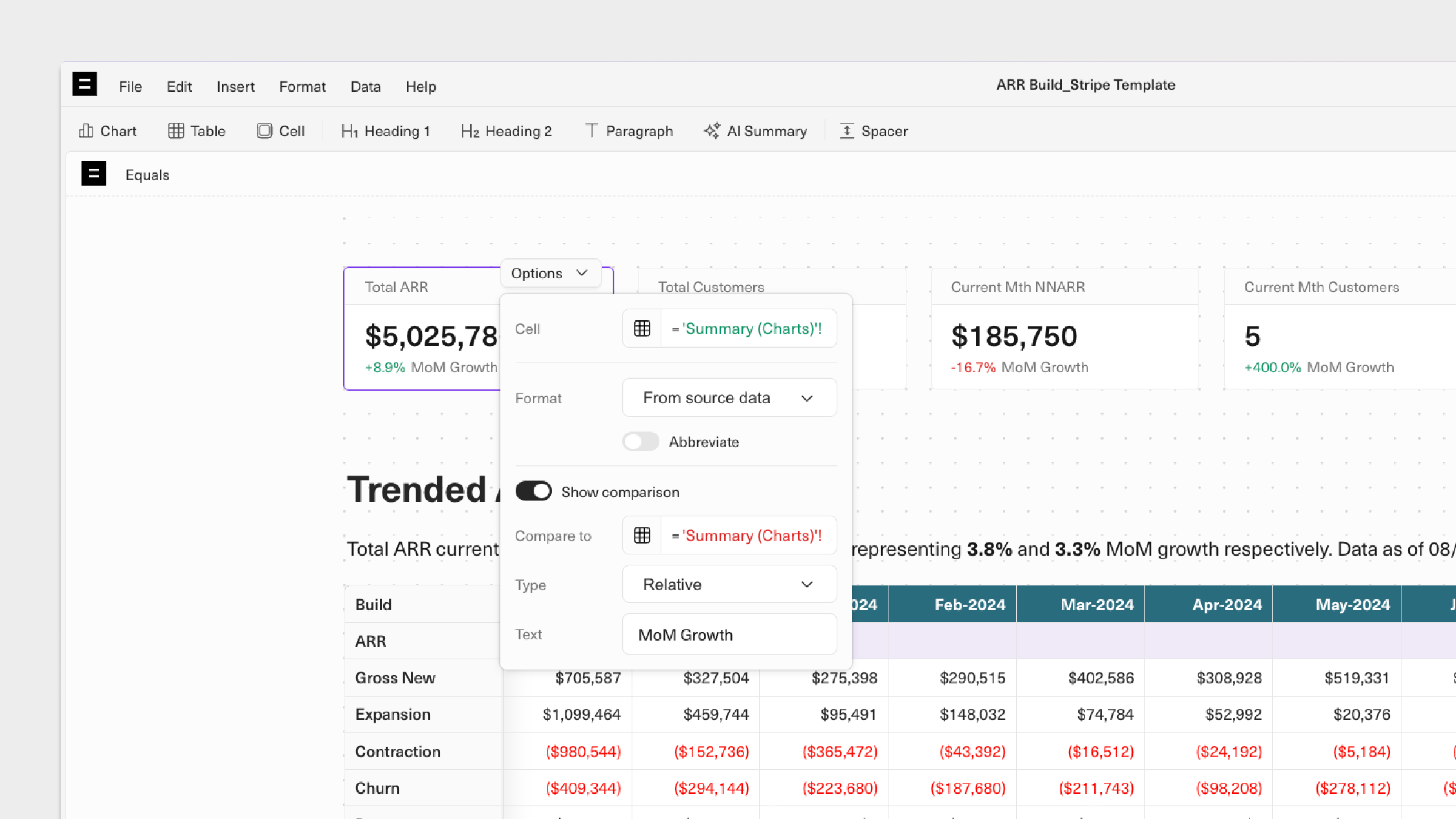Screen dimensions: 1456x819
Task: Select the Current Mth NNARR card
Action: tap(1065, 331)
